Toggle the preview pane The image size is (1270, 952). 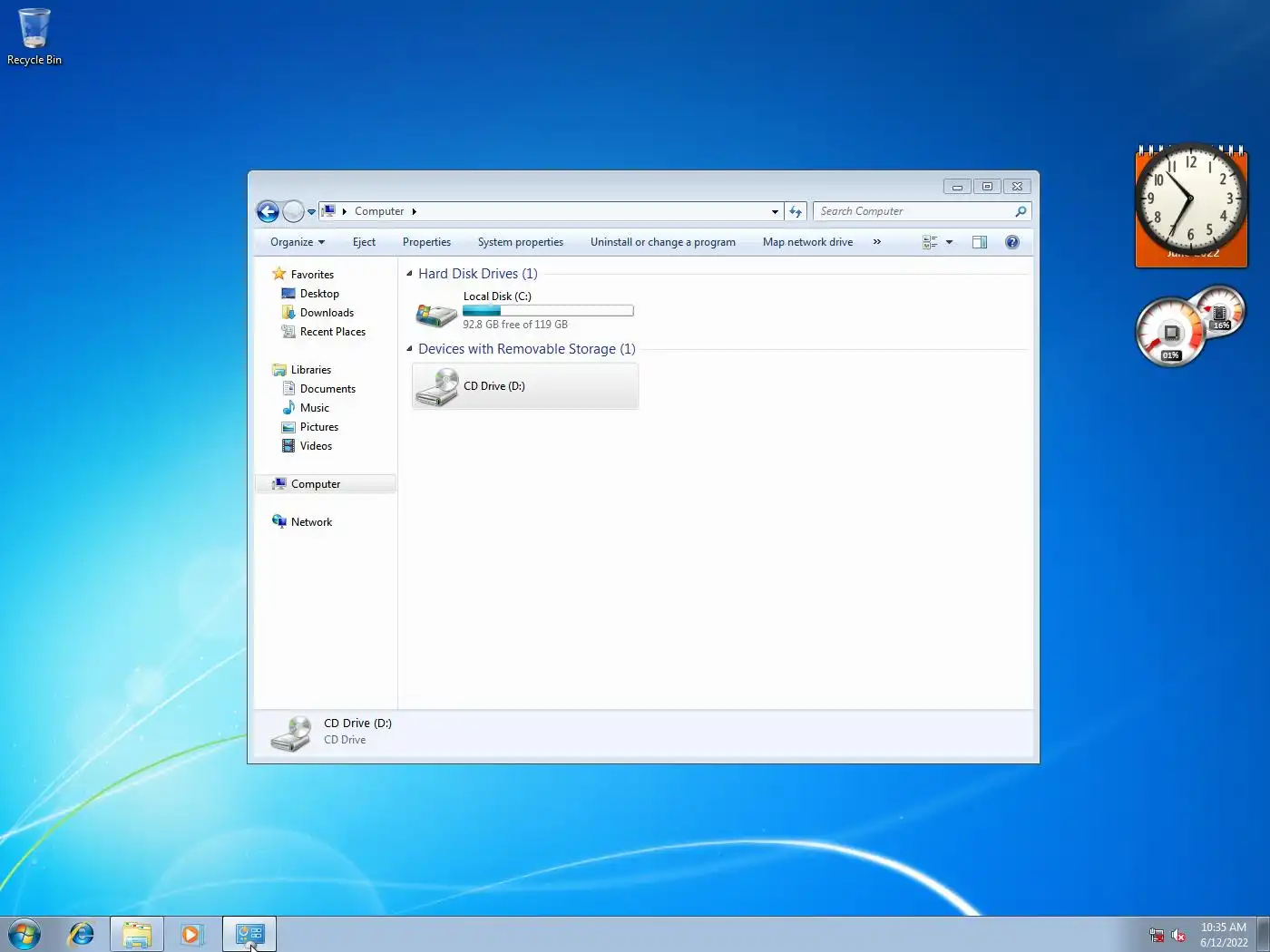click(980, 242)
